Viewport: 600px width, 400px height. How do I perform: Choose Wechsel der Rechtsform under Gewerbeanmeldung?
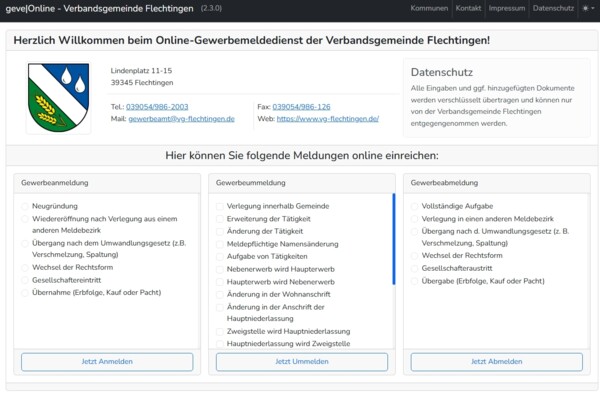pos(25,268)
